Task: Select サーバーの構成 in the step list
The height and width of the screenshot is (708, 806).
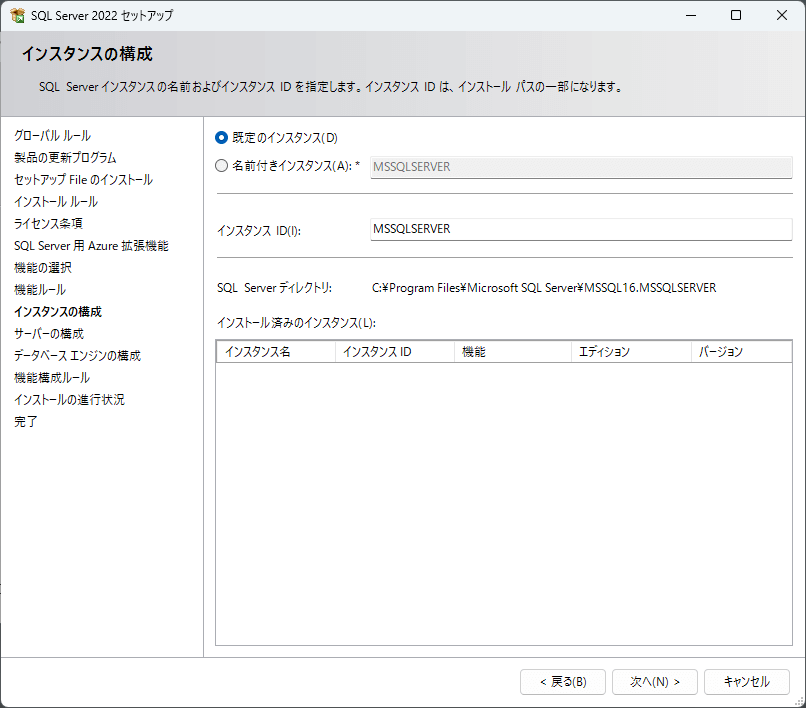Action: pyautogui.click(x=49, y=334)
